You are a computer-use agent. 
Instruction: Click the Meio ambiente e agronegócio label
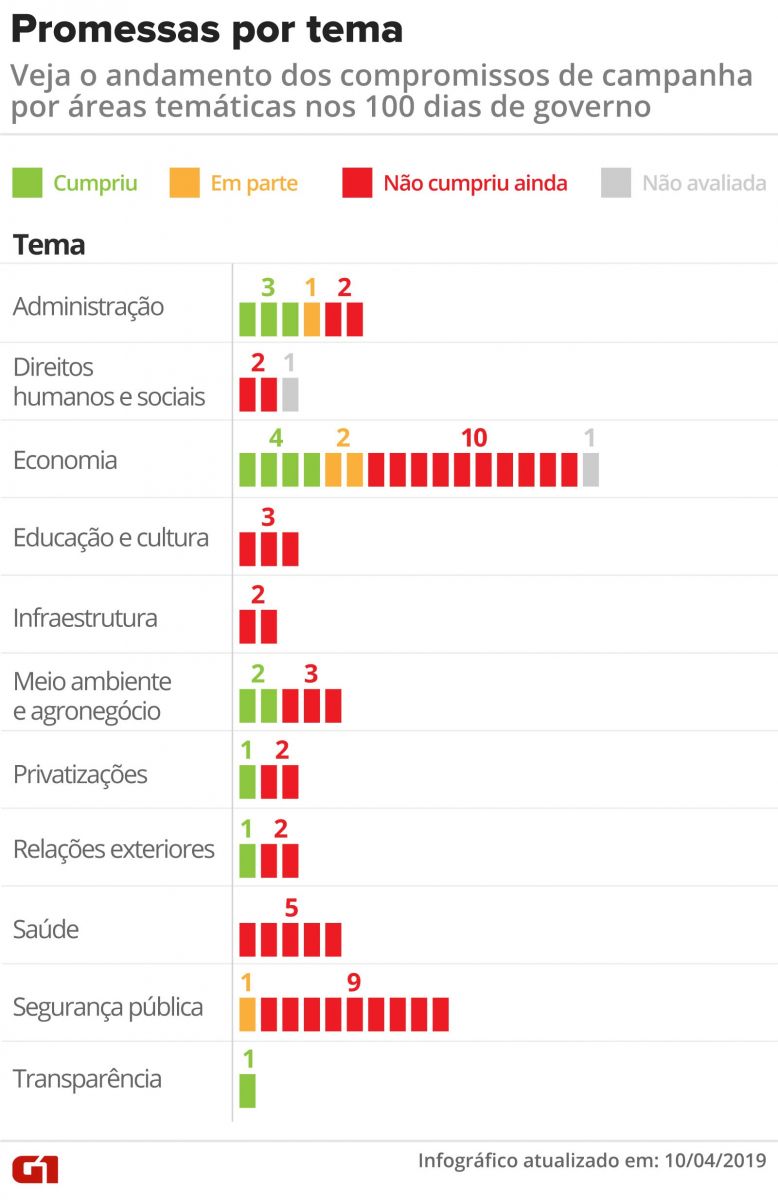pos(92,696)
